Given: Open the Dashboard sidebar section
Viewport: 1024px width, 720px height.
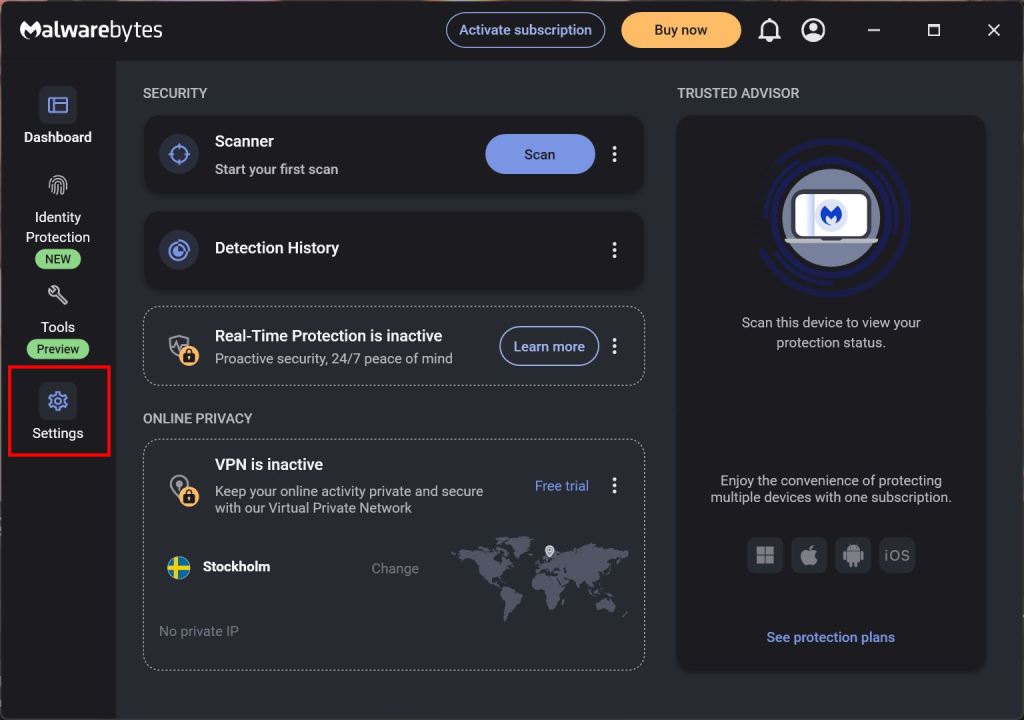Looking at the screenshot, I should (x=57, y=115).
